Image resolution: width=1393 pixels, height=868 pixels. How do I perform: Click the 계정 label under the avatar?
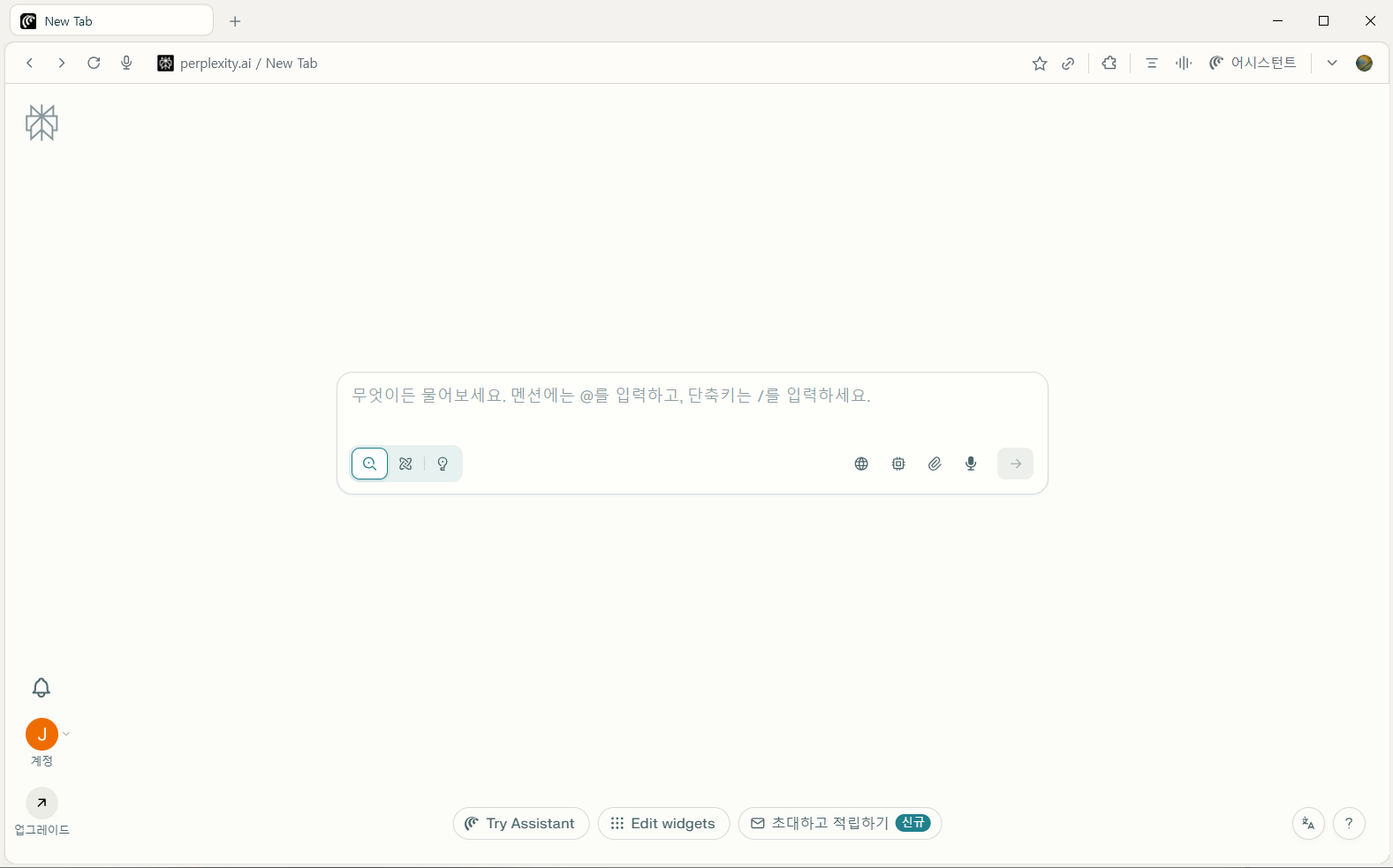[x=42, y=761]
